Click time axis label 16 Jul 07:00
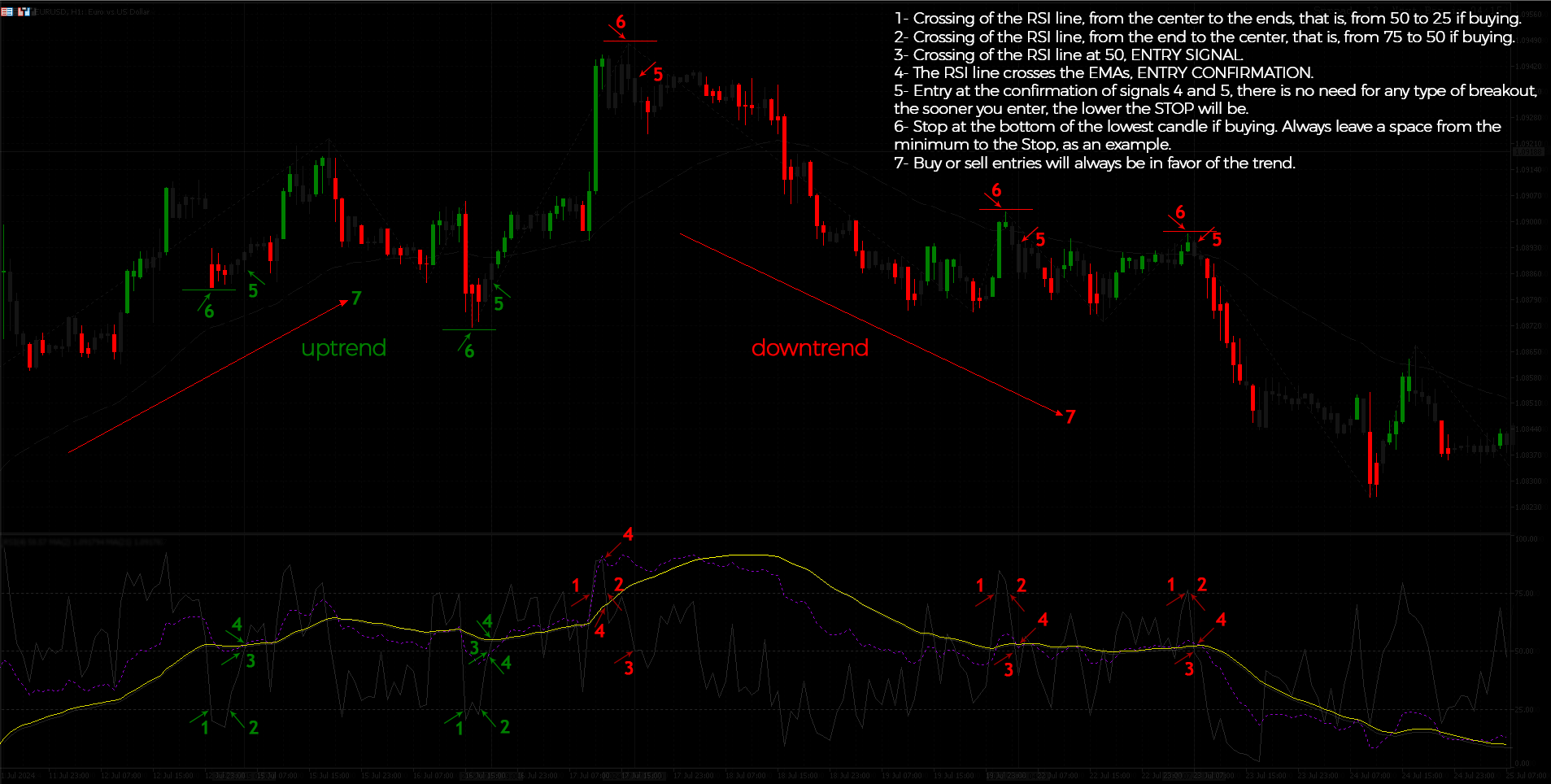Screen dimensions: 1551x784 (433, 776)
